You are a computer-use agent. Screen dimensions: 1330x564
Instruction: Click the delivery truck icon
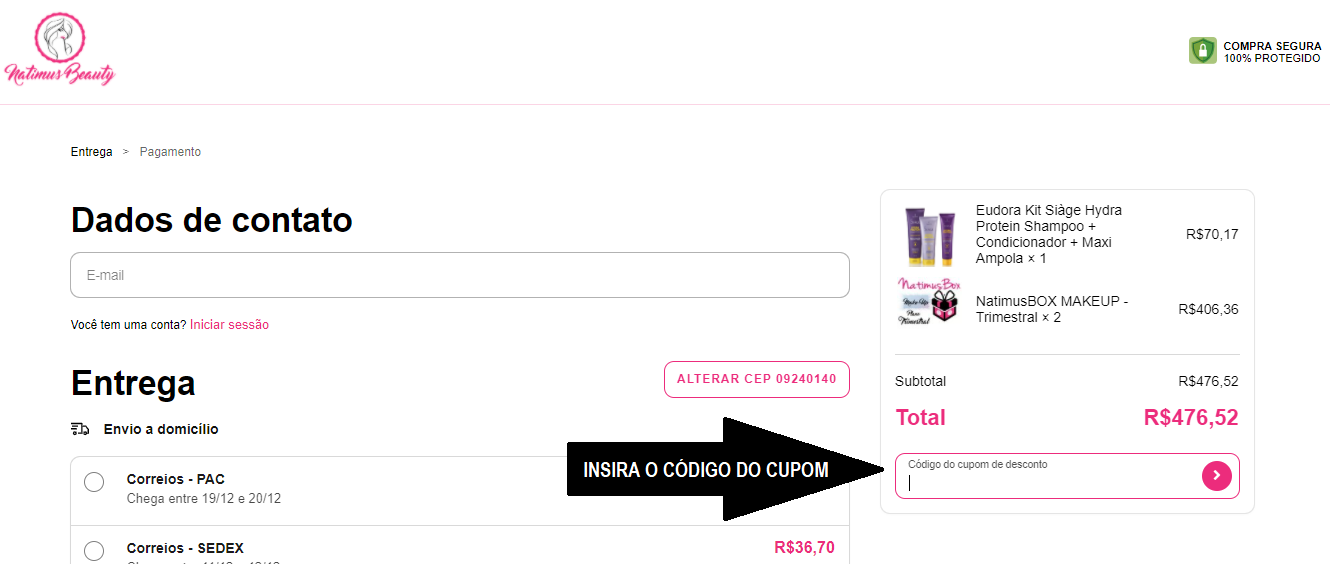[x=80, y=429]
